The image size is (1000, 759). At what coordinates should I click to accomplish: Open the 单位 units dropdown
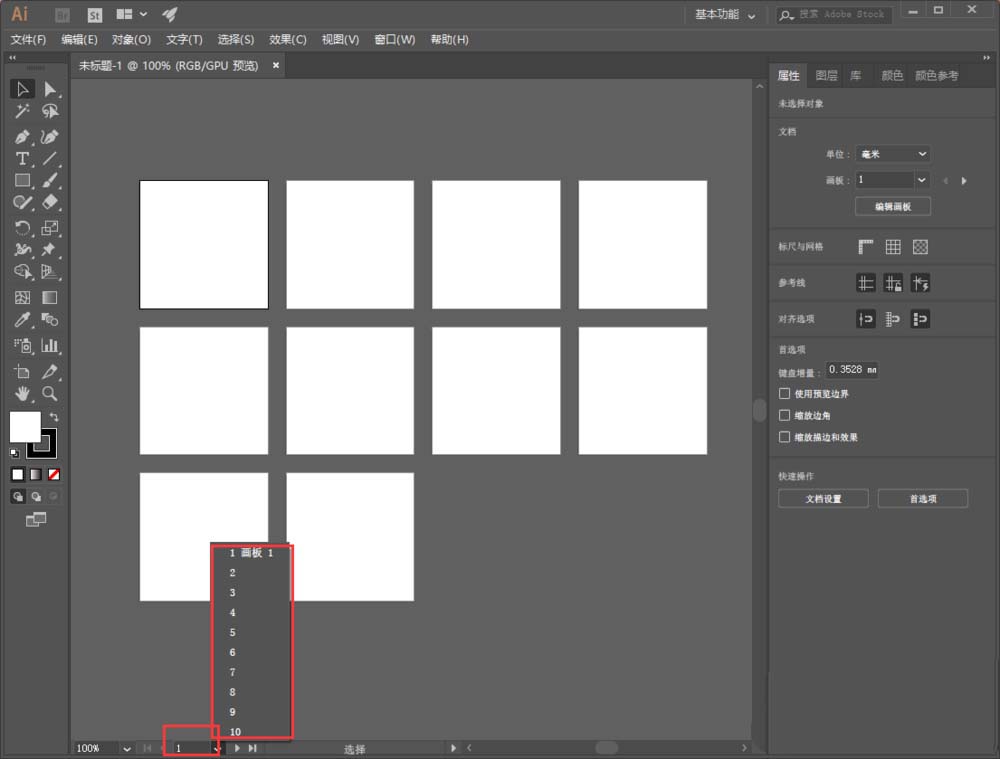tap(893, 153)
